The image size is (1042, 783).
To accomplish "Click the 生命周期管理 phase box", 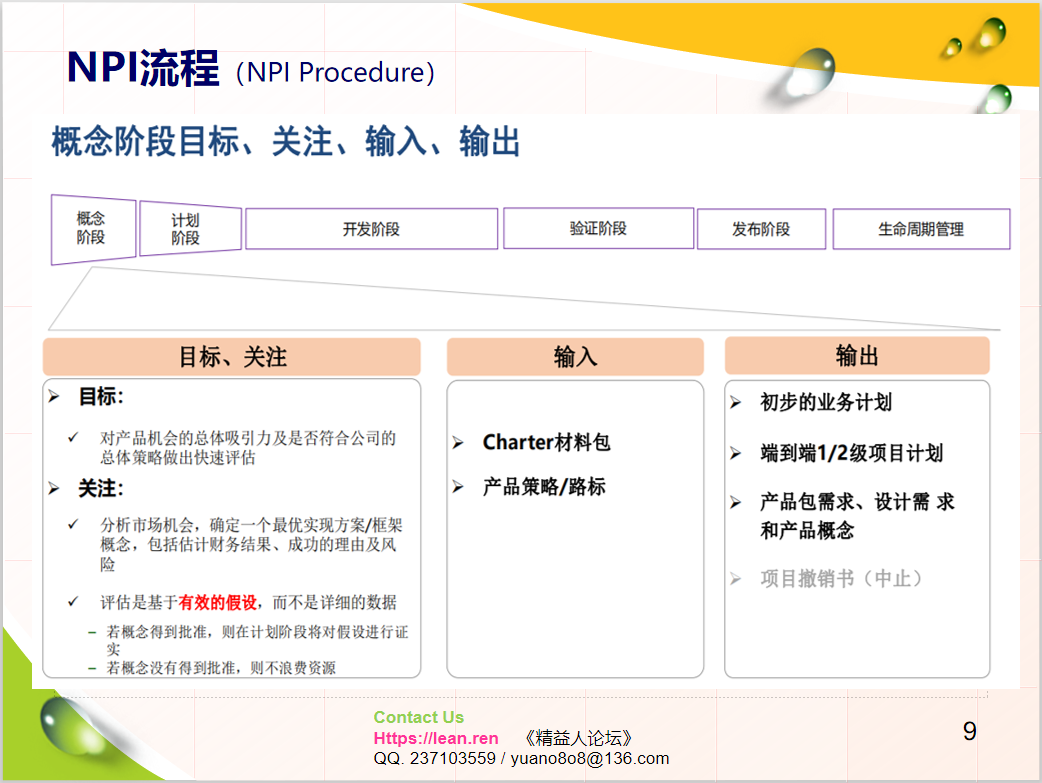I will click(x=921, y=229).
